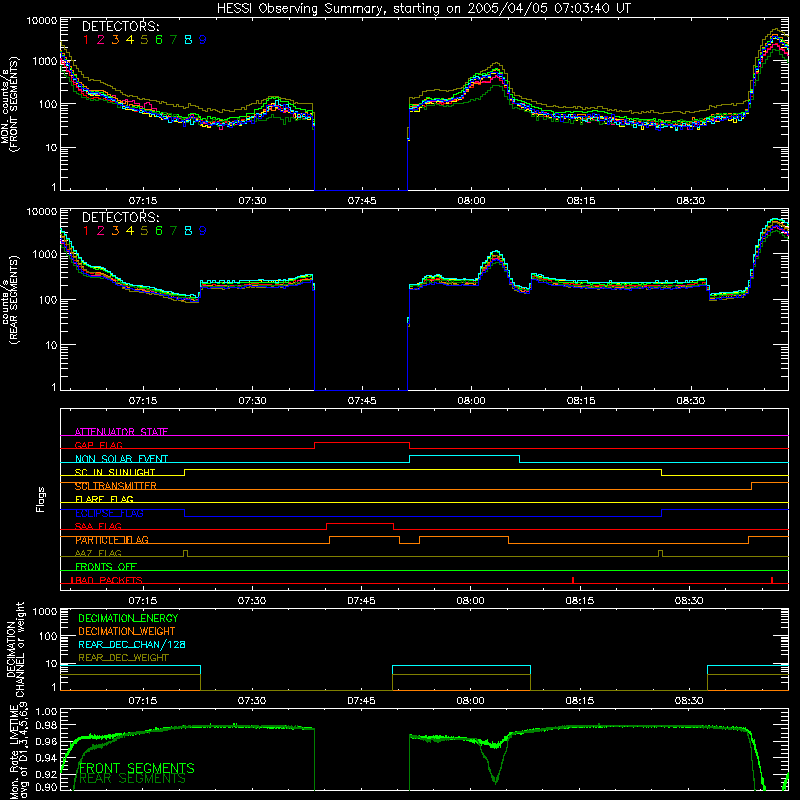Viewport: 800px width, 800px height.
Task: Click 07:30 tick label below the decimation panel
Action: click(x=252, y=701)
